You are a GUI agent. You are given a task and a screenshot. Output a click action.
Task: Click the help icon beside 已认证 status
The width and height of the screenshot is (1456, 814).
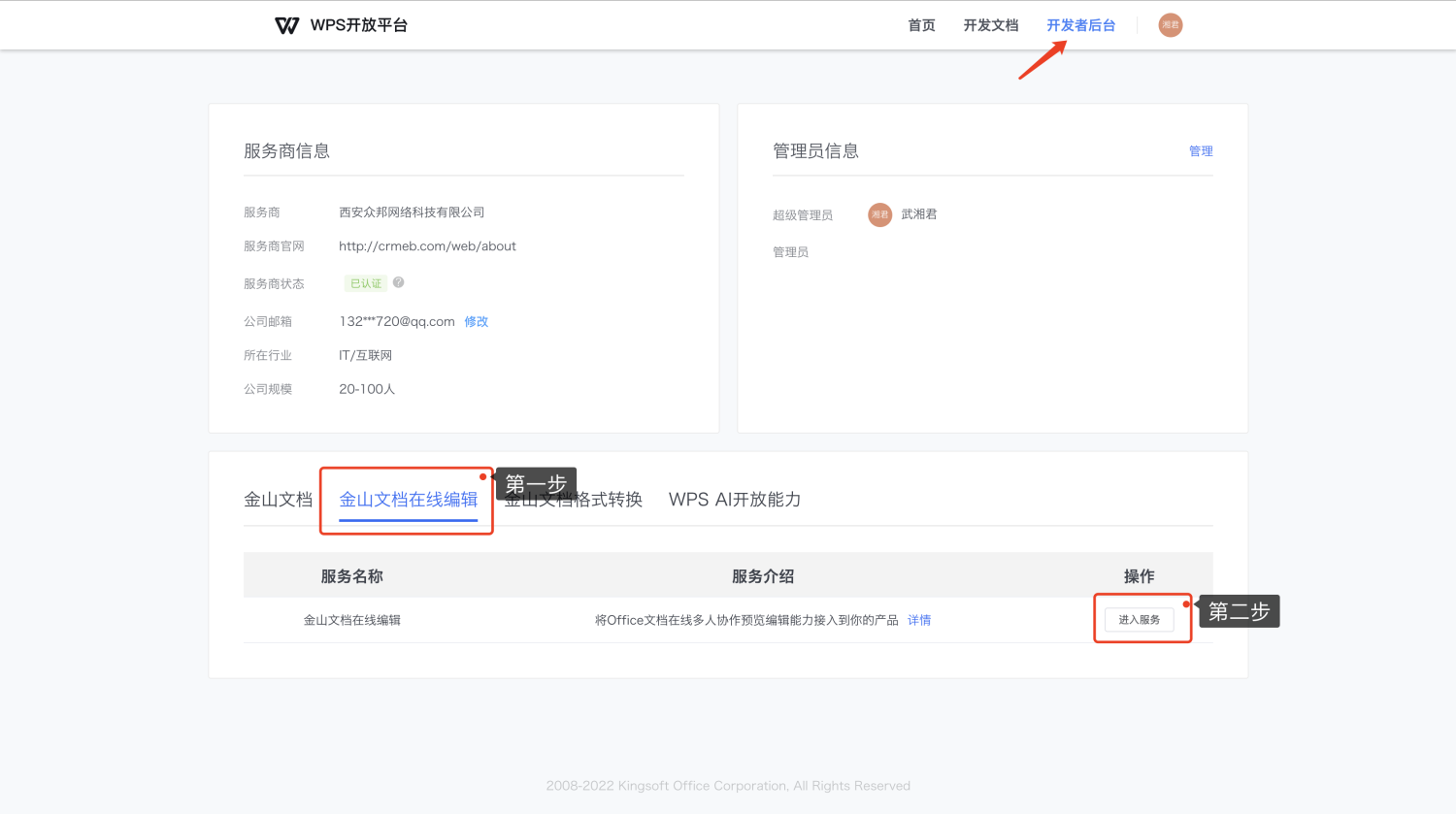coord(398,282)
